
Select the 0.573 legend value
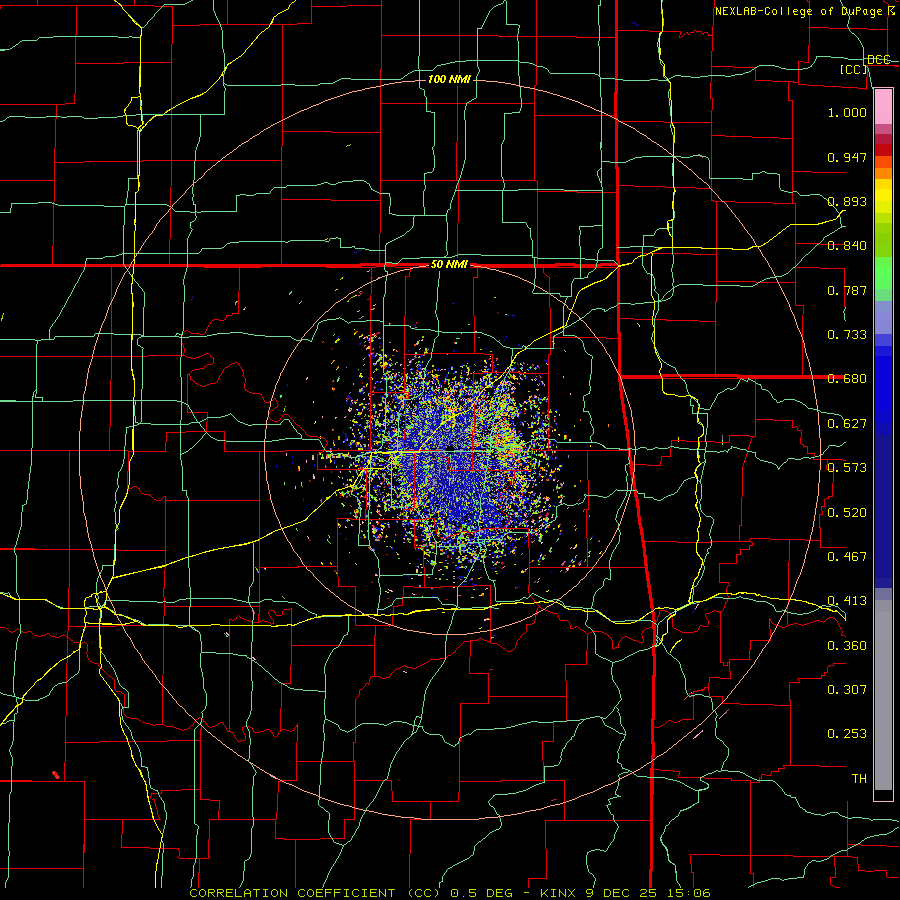tap(847, 468)
